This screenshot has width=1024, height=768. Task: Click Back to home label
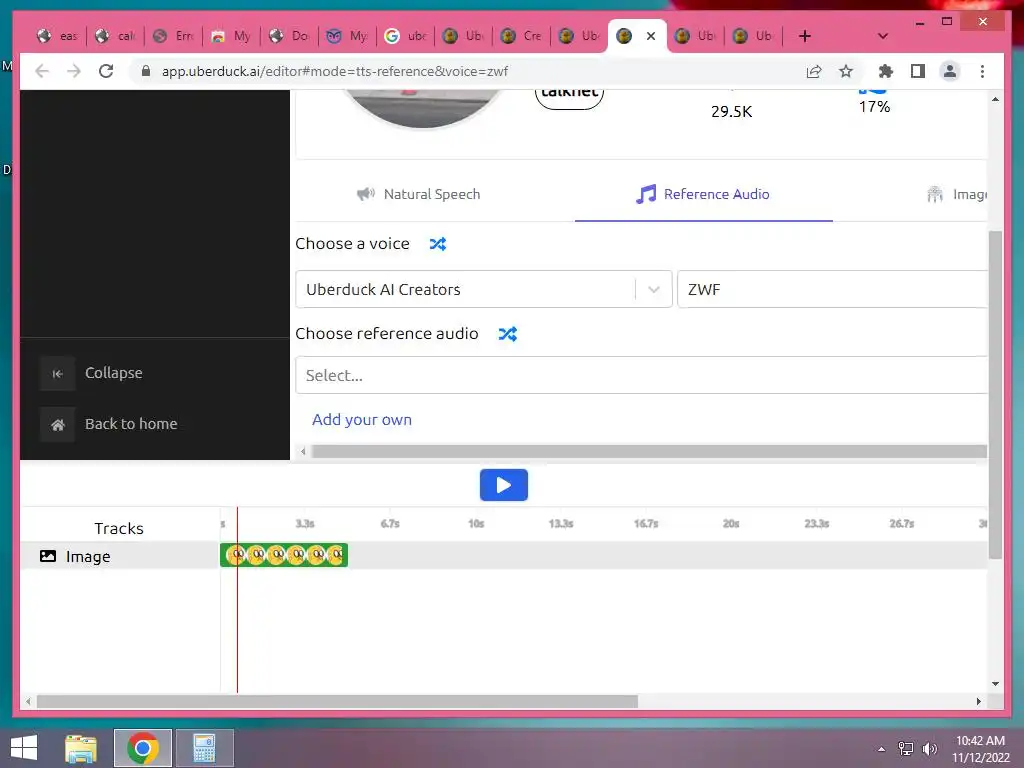click(131, 424)
